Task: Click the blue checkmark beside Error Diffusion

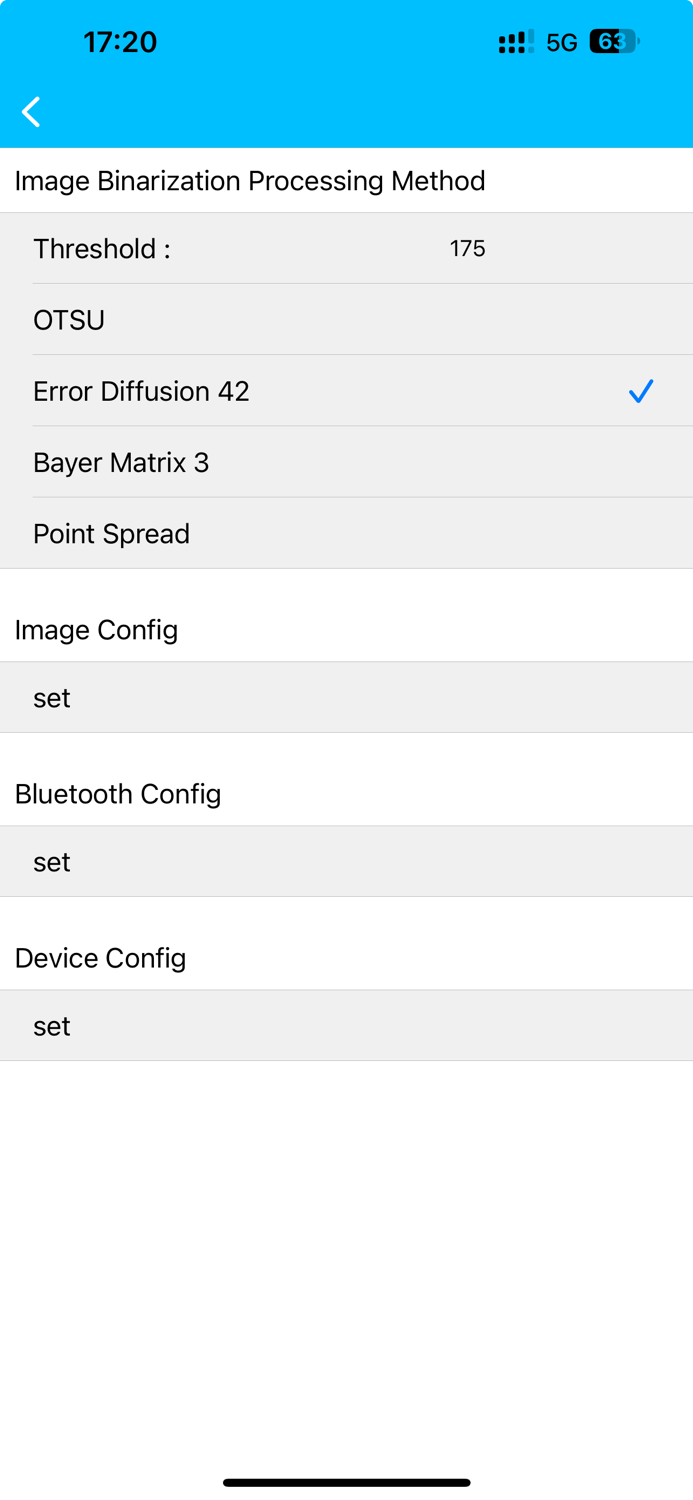Action: (641, 391)
